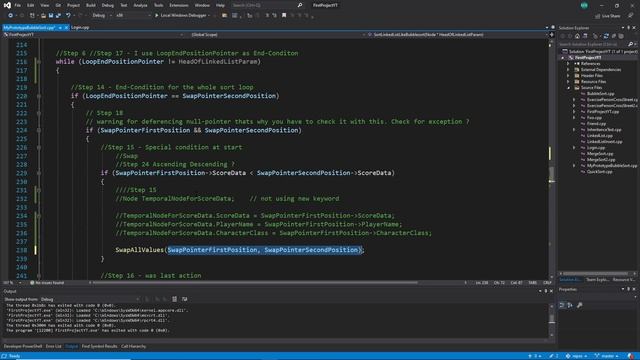Select MergeSort.cpp in Solution Explorer
The height and width of the screenshot is (360, 640).
600,154
